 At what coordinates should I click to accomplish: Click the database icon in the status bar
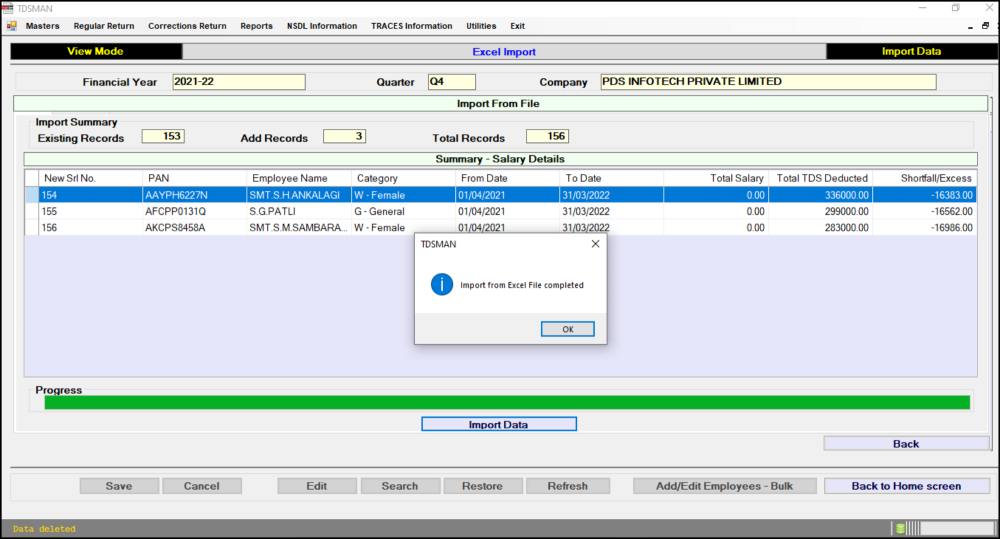(x=900, y=528)
